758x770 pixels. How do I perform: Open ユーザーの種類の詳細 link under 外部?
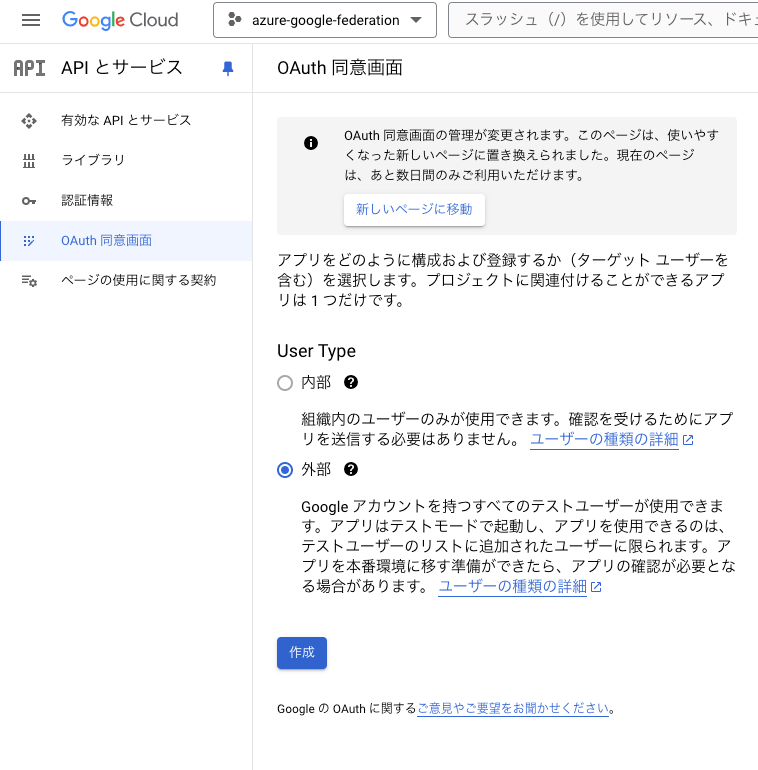click(x=513, y=586)
